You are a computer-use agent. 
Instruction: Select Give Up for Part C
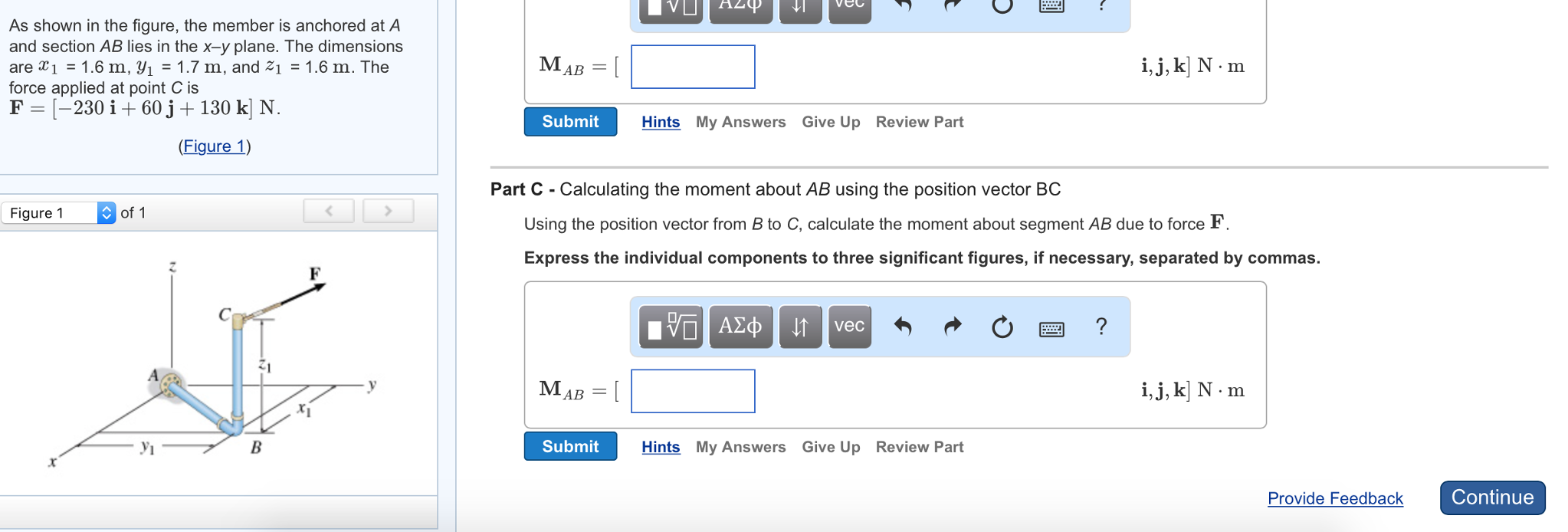click(x=830, y=447)
